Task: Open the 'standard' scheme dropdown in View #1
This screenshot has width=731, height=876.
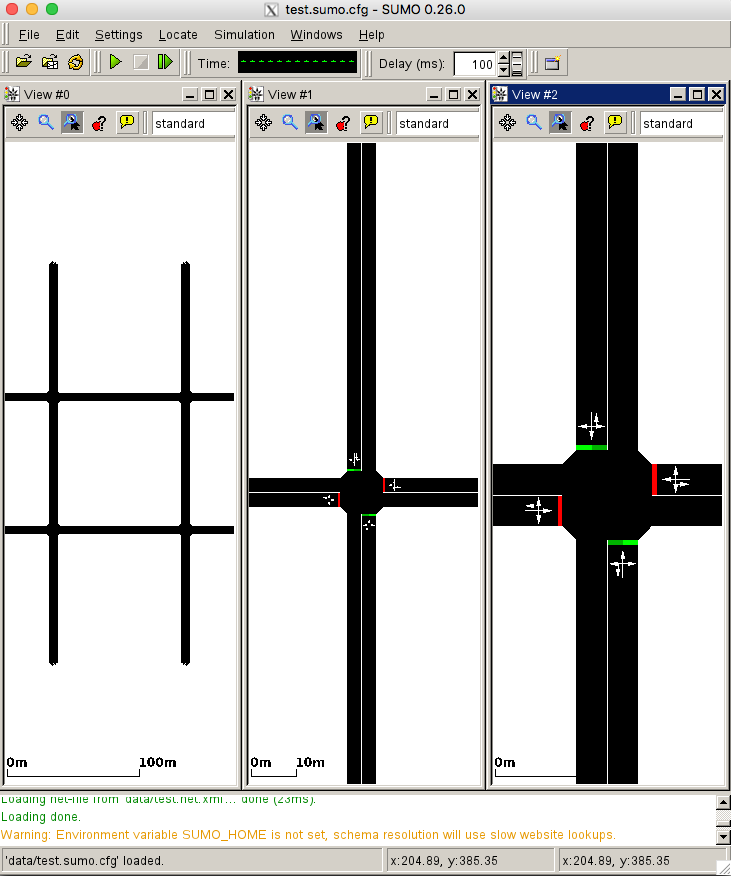Action: (x=437, y=124)
